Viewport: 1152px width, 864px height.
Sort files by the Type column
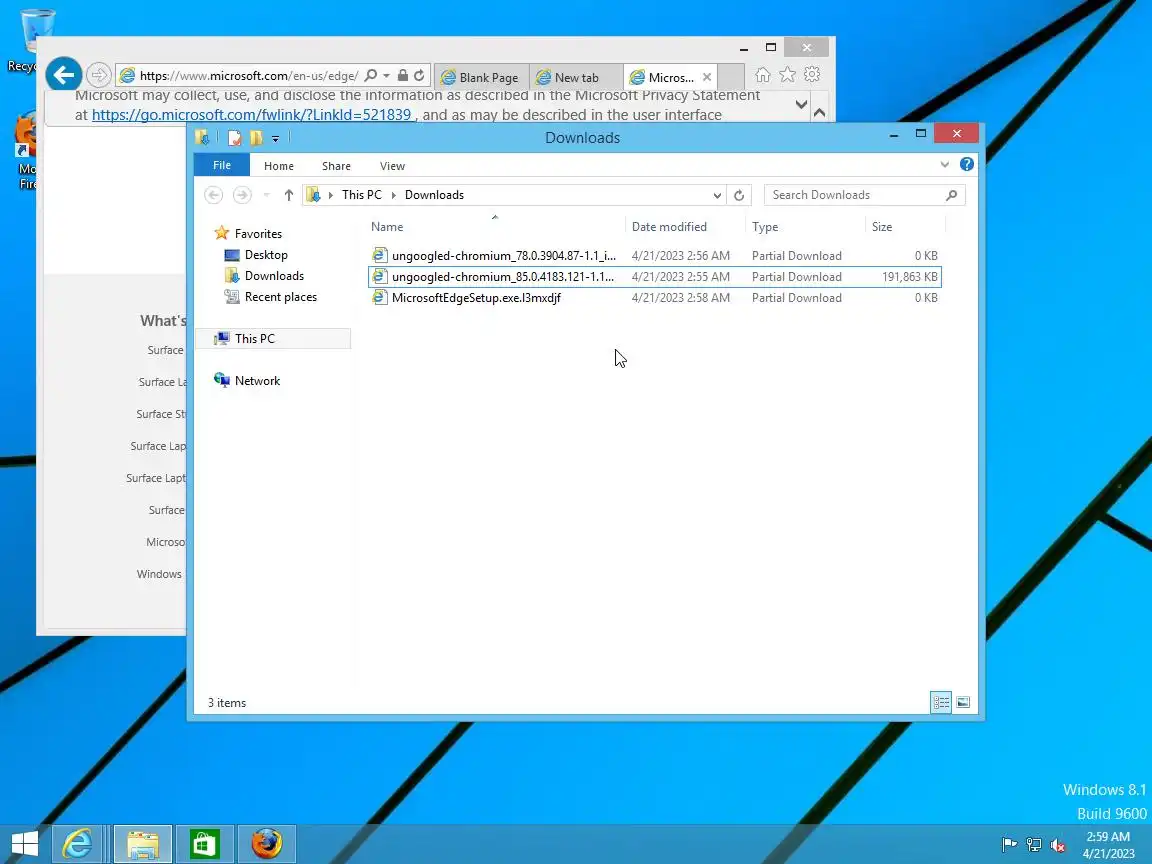[805, 227]
